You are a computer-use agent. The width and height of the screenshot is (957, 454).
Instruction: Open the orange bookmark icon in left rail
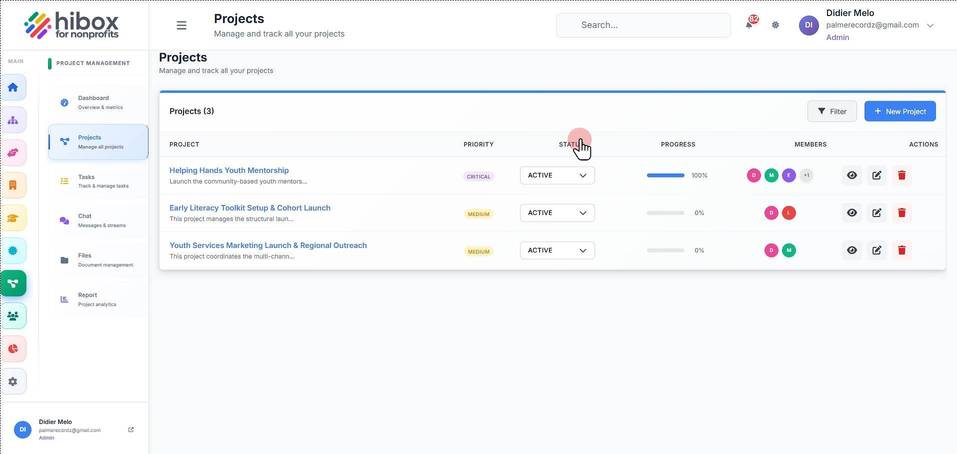[13, 185]
